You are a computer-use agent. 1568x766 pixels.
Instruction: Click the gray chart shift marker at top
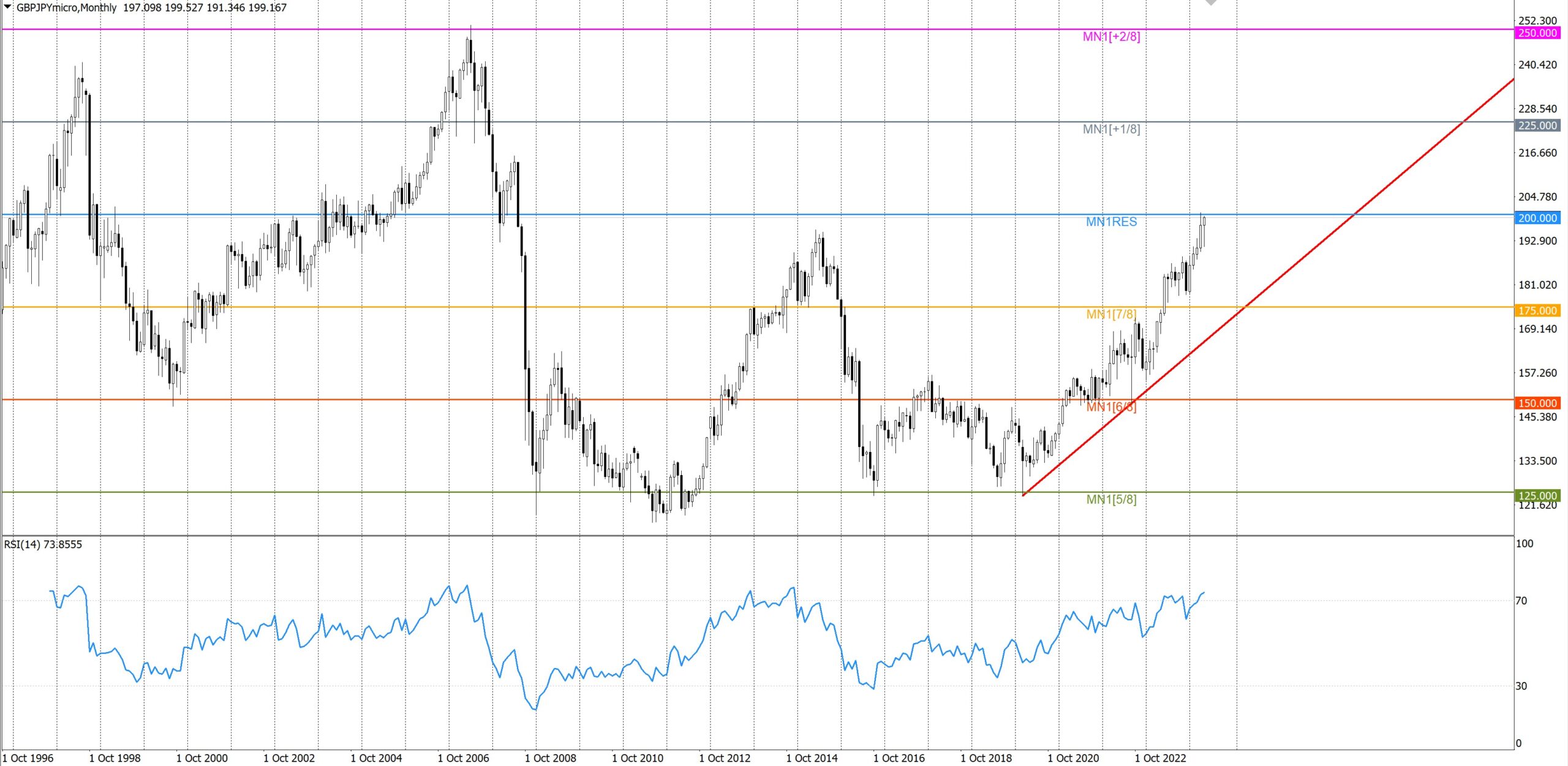pyautogui.click(x=1211, y=2)
